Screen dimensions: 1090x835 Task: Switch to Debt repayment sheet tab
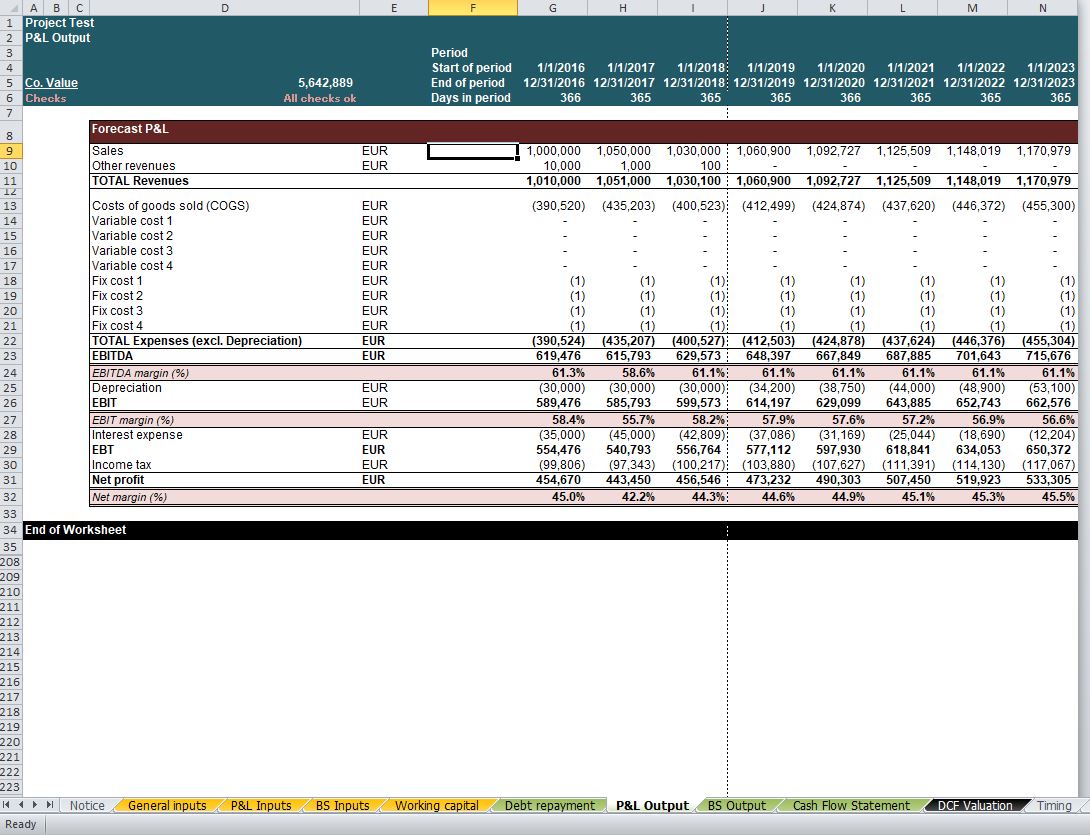tap(549, 805)
